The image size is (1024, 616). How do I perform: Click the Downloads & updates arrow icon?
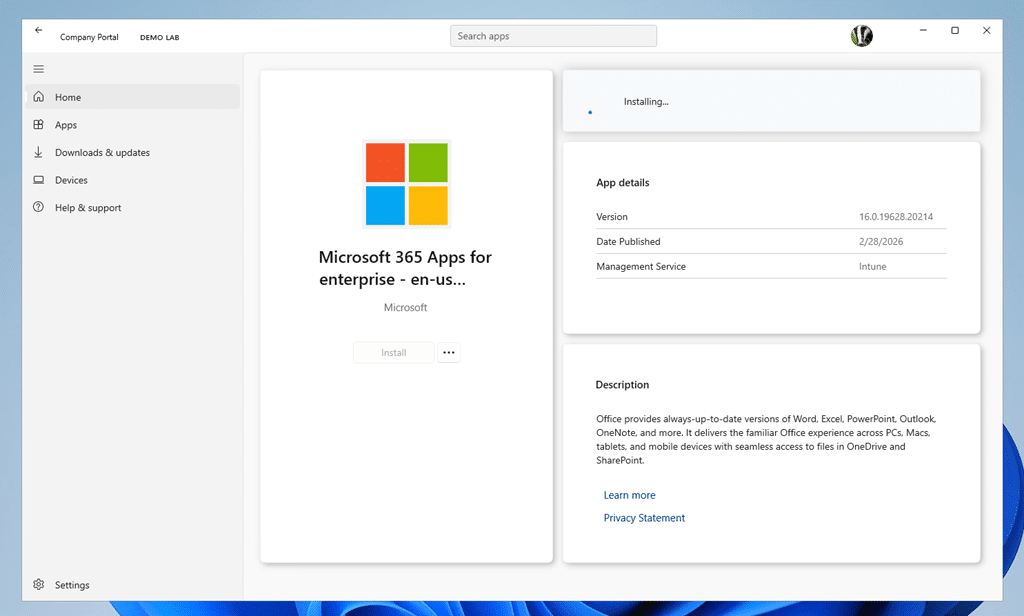point(39,153)
